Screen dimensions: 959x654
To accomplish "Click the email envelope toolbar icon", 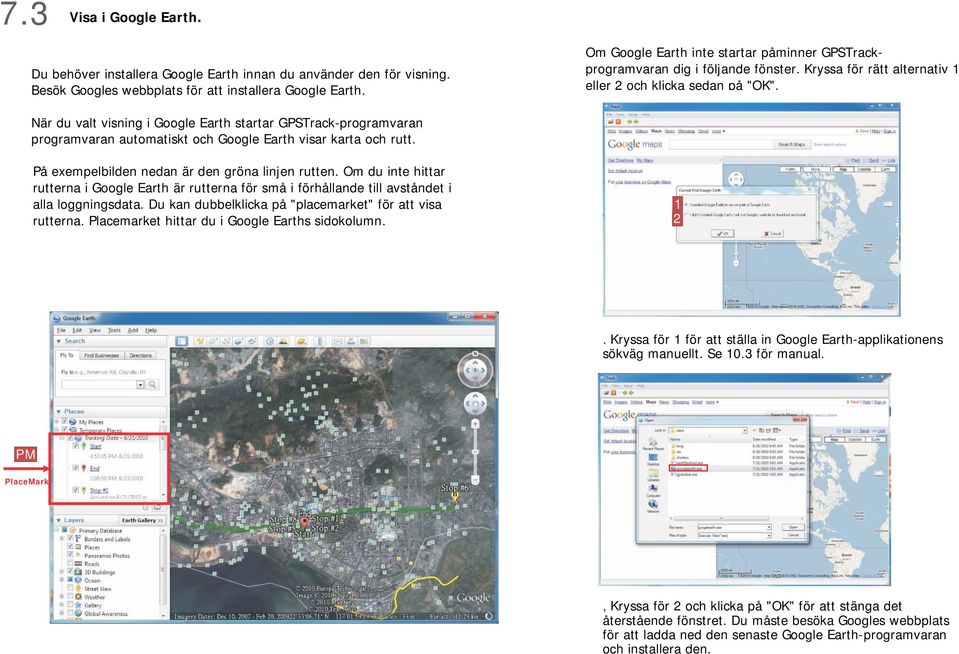I will (x=338, y=341).
